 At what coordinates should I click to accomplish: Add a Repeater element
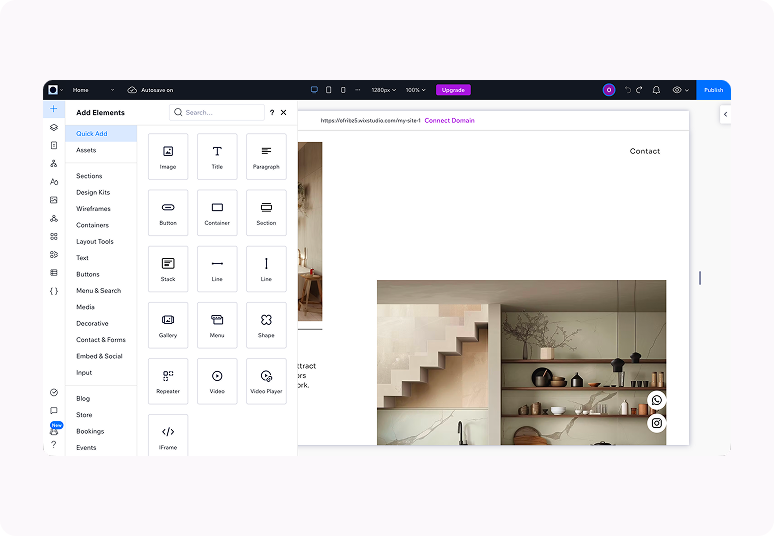click(x=168, y=381)
